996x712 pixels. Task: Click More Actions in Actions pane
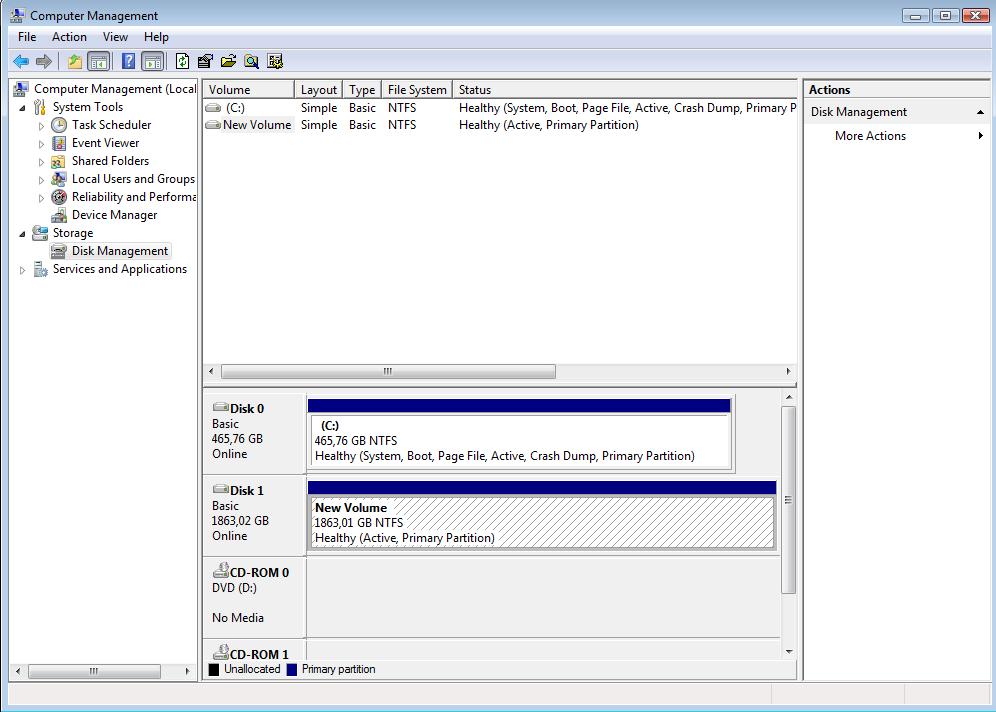[870, 136]
